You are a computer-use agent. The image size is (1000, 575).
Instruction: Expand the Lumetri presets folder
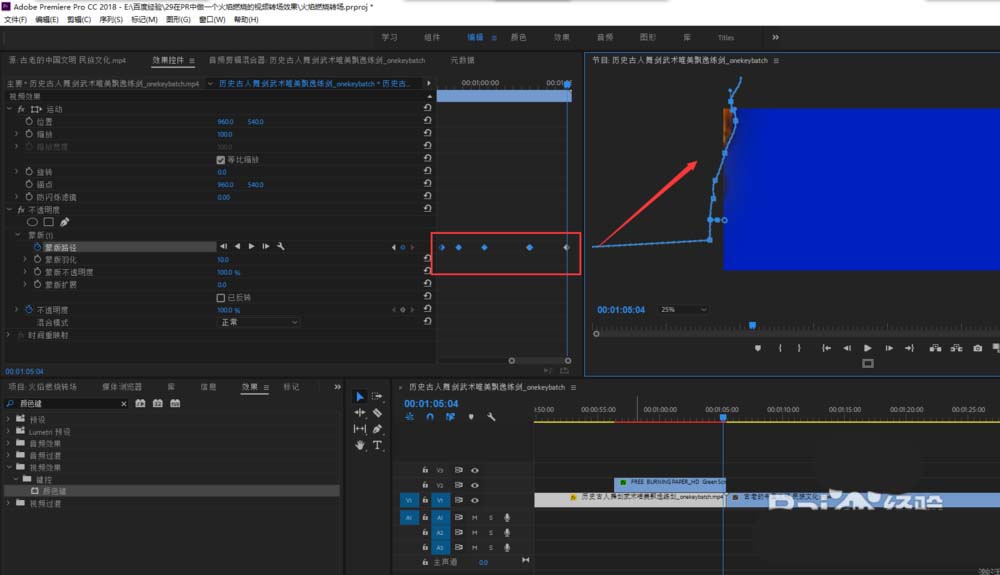(x=8, y=432)
